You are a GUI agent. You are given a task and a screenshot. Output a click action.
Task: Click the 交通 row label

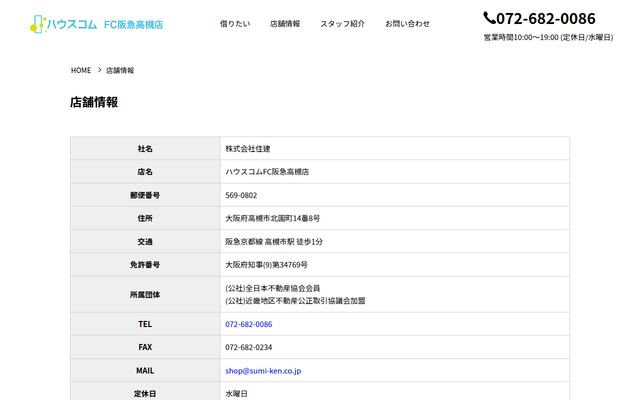tap(145, 242)
